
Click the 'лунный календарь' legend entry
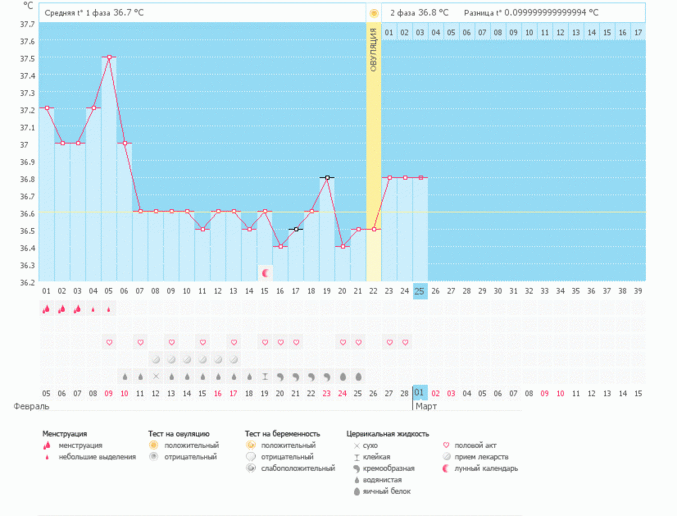tap(482, 468)
